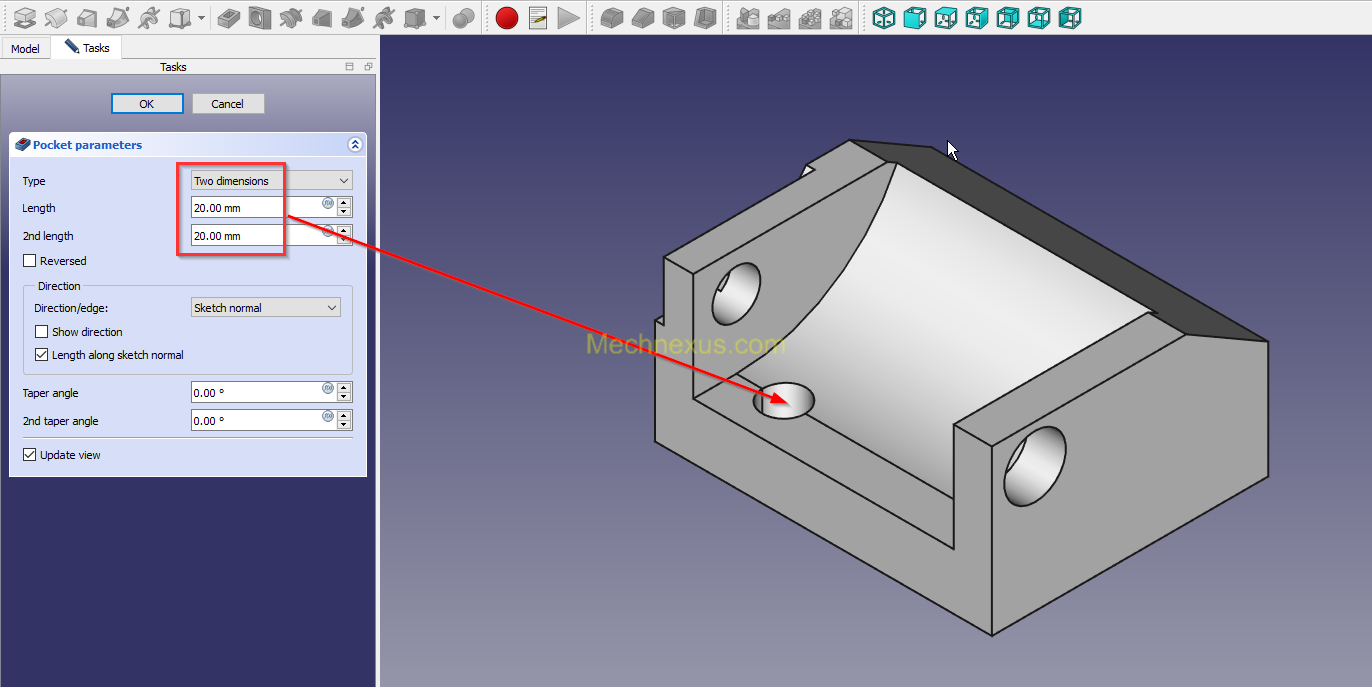
Task: Click the Pocket tool icon in toolbar
Action: (229, 17)
